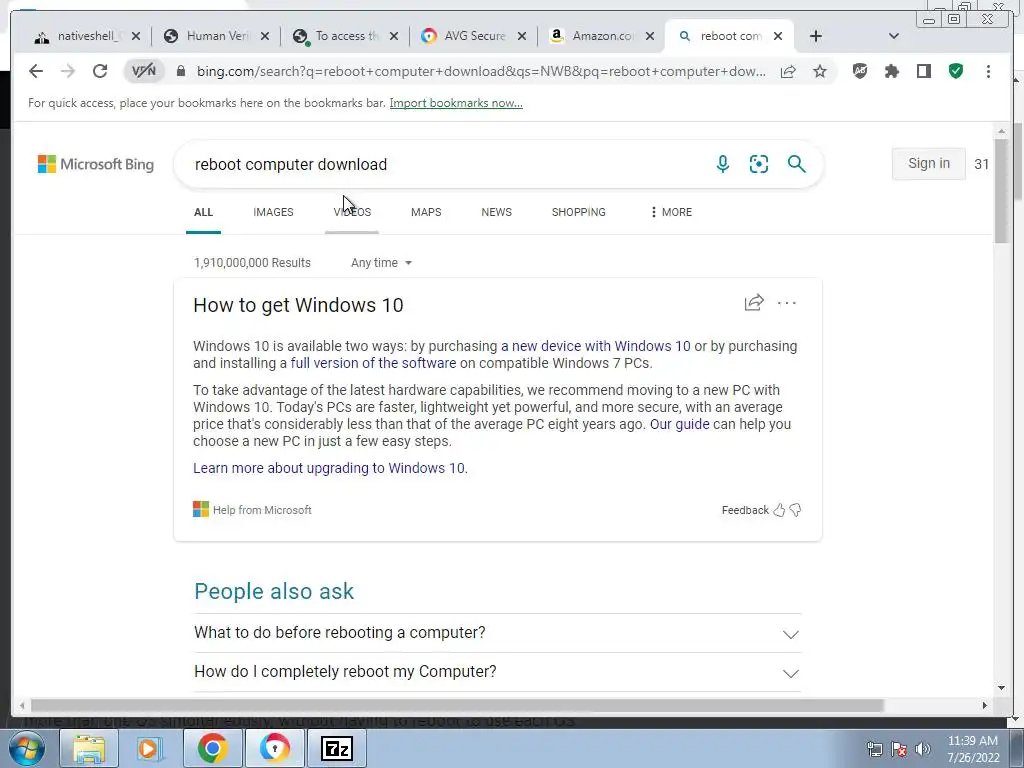
Task: Open the taskbar clock showing 11:39 AM
Action: [x=973, y=749]
